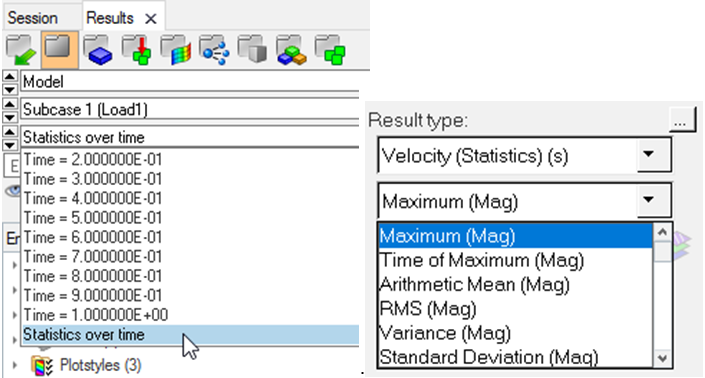Click the green arrow folder icon
Screen dimensions: 705x378
click(21, 50)
